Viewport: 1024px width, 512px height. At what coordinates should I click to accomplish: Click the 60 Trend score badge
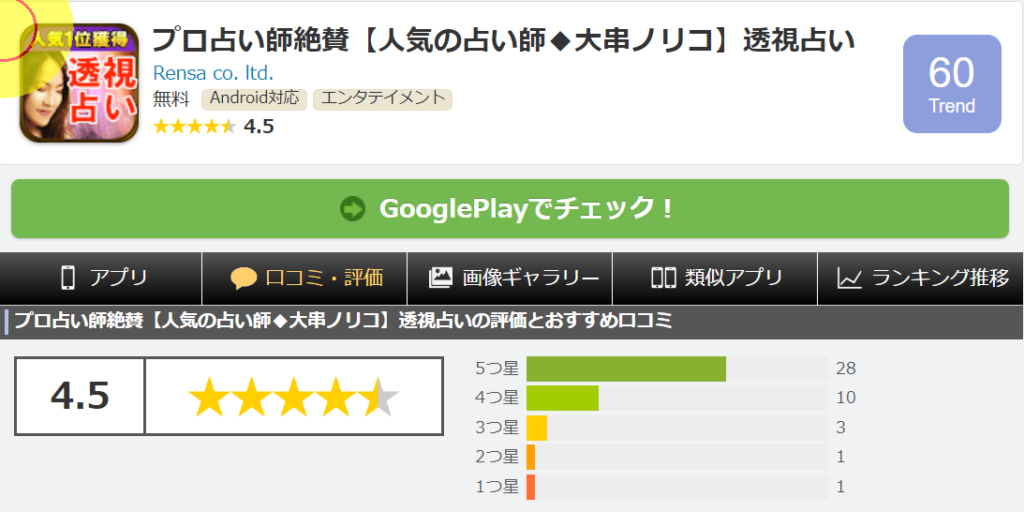click(x=952, y=84)
